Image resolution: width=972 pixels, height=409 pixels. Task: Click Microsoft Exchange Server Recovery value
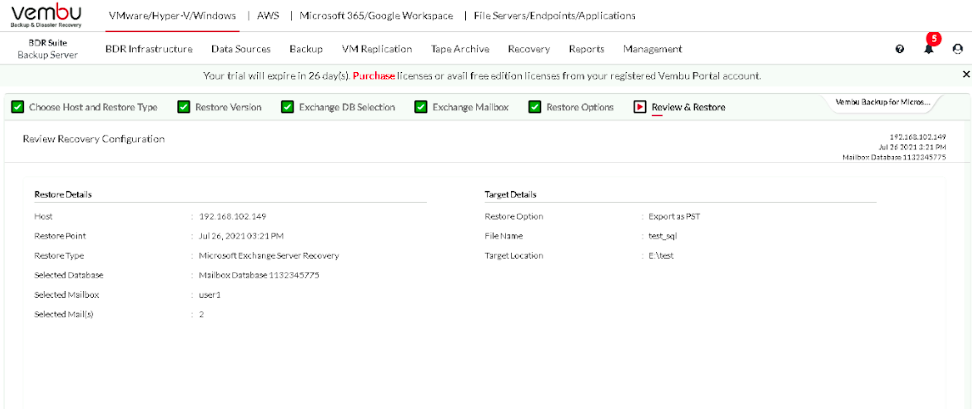pos(269,255)
